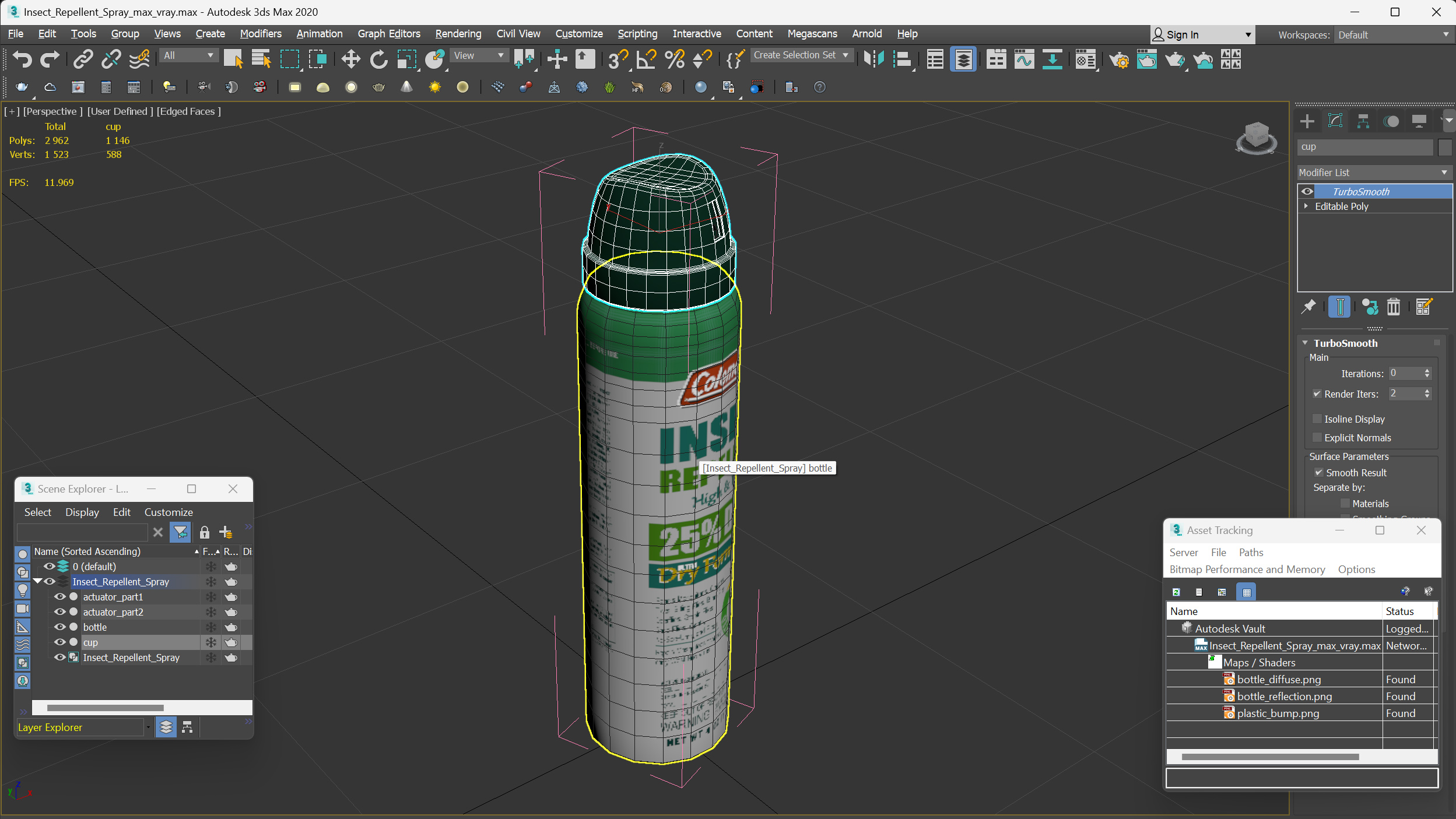Collapse Insect_Repellent_Spray layer tree arrow

click(x=37, y=582)
